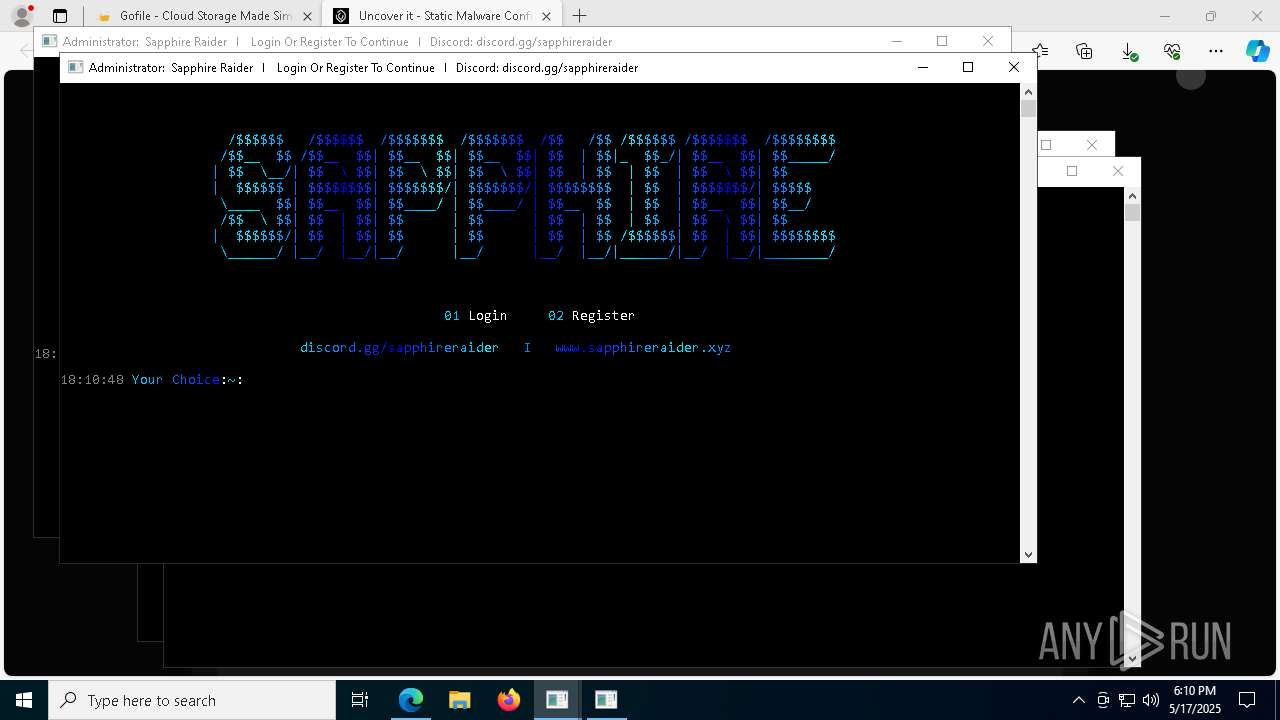The height and width of the screenshot is (720, 1280).
Task: Minimize the front Sapphire Raider console
Action: [923, 67]
